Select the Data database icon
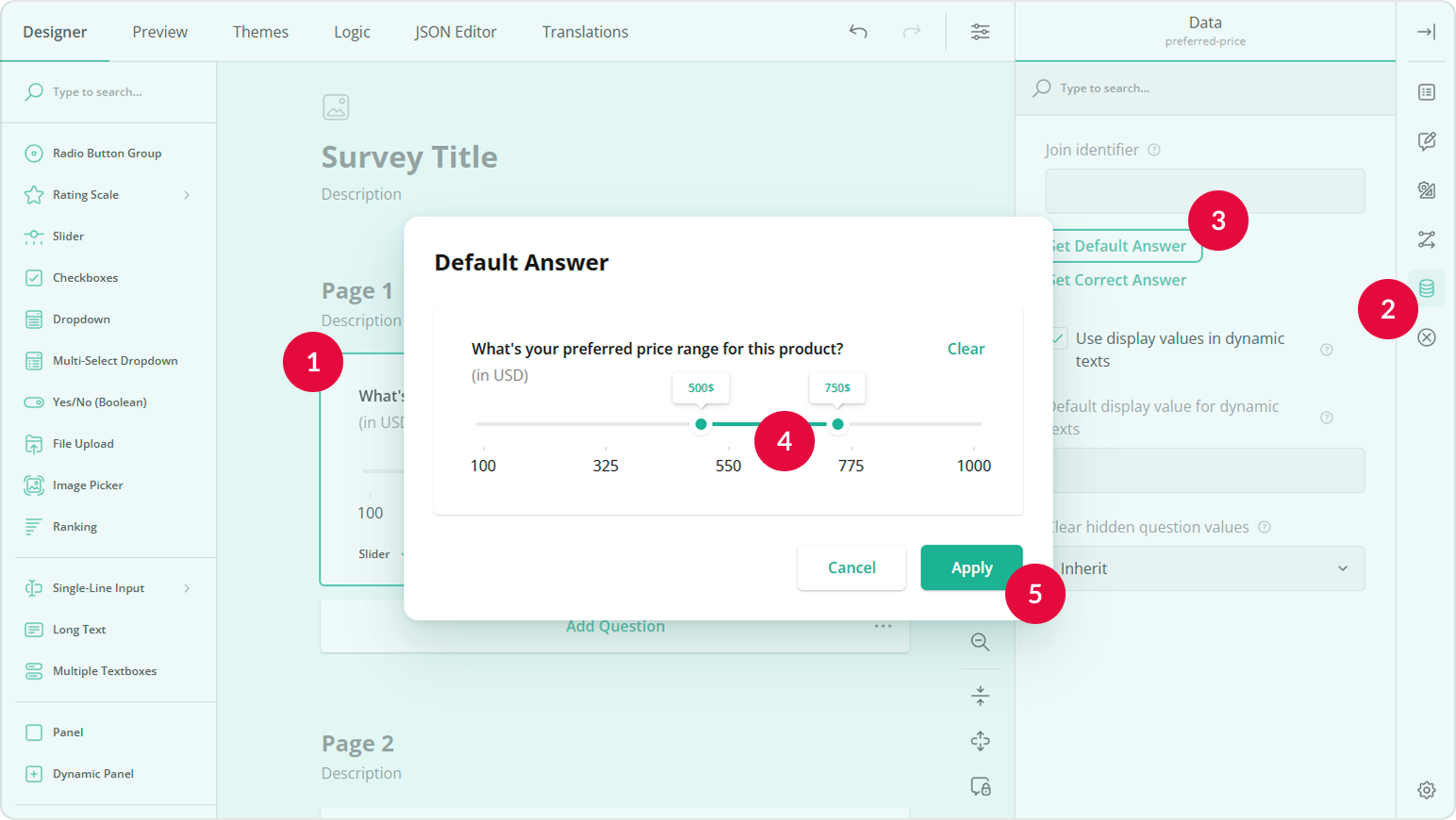Image resolution: width=1456 pixels, height=820 pixels. (1426, 287)
